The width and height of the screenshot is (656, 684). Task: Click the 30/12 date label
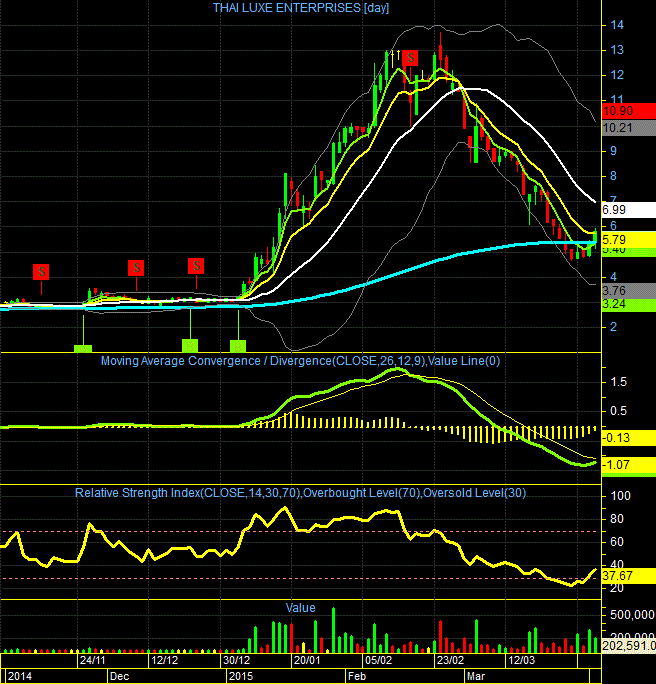click(236, 660)
